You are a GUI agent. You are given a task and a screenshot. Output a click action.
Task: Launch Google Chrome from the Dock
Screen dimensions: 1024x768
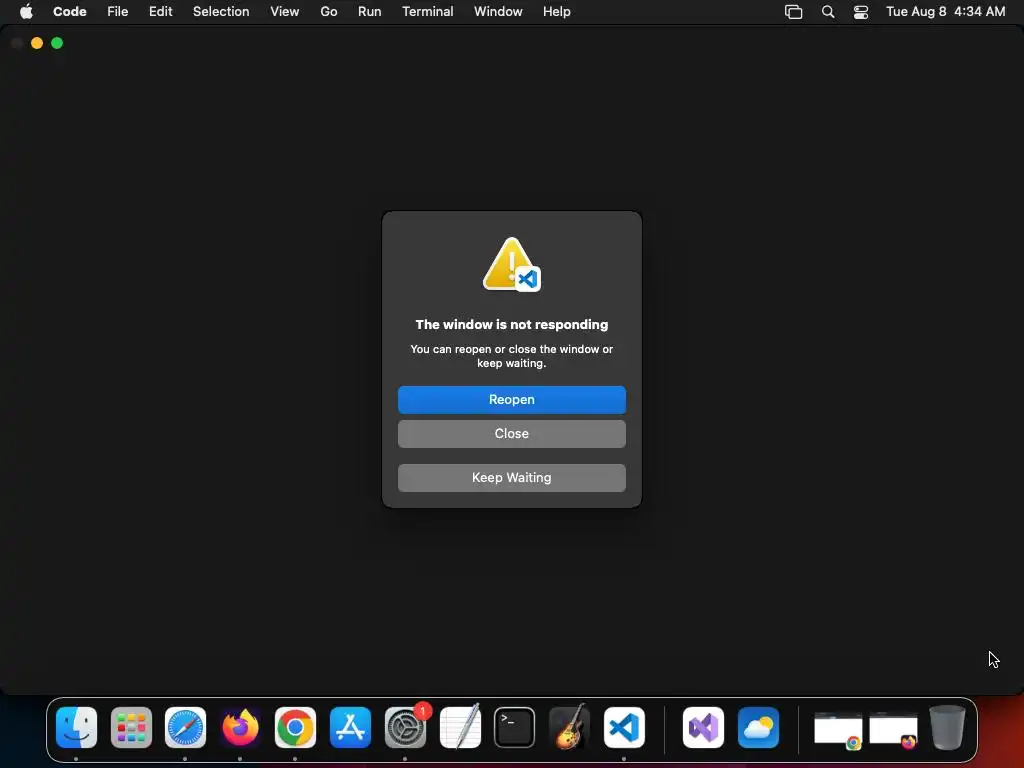coord(295,728)
